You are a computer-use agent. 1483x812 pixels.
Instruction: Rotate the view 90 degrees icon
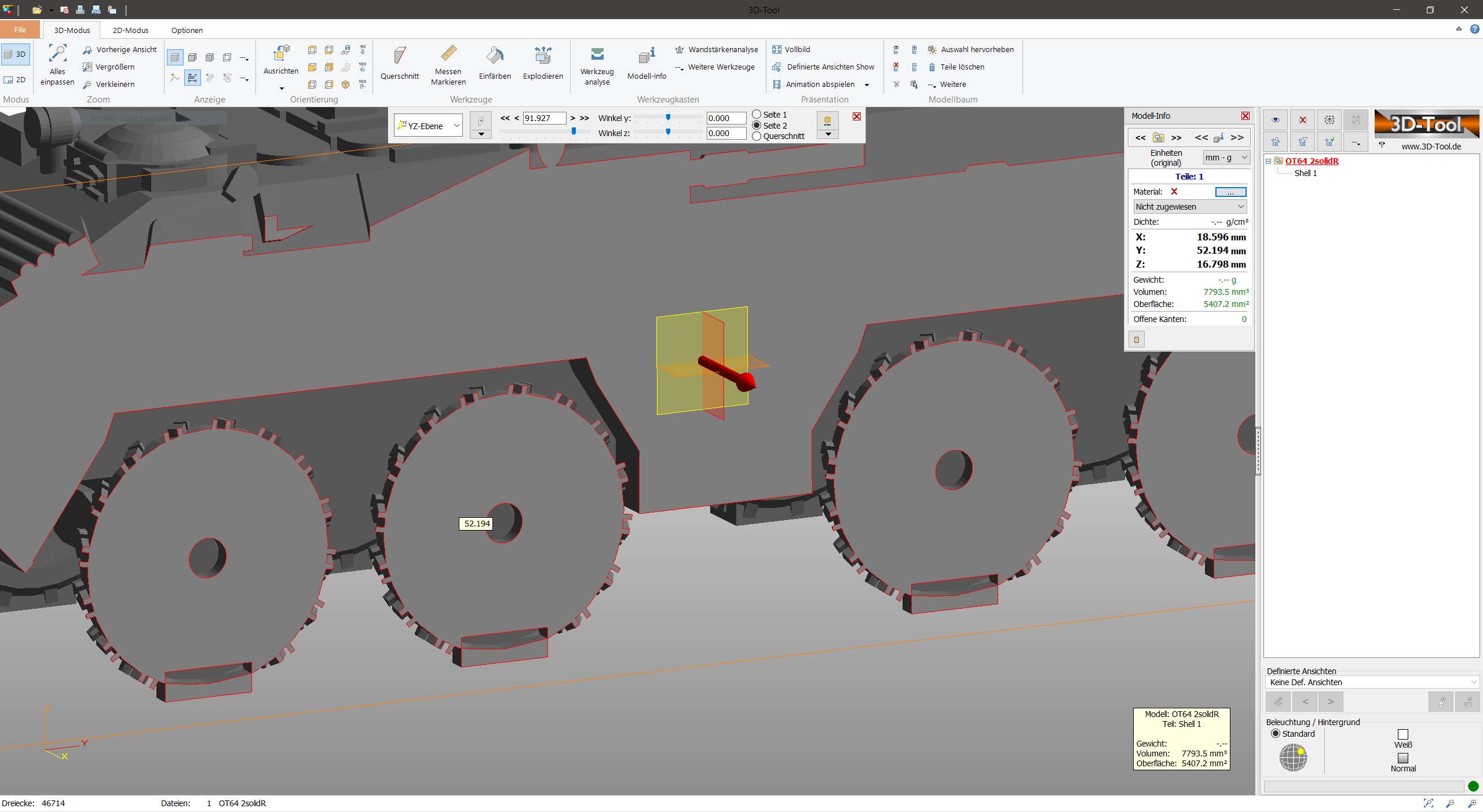point(363,50)
